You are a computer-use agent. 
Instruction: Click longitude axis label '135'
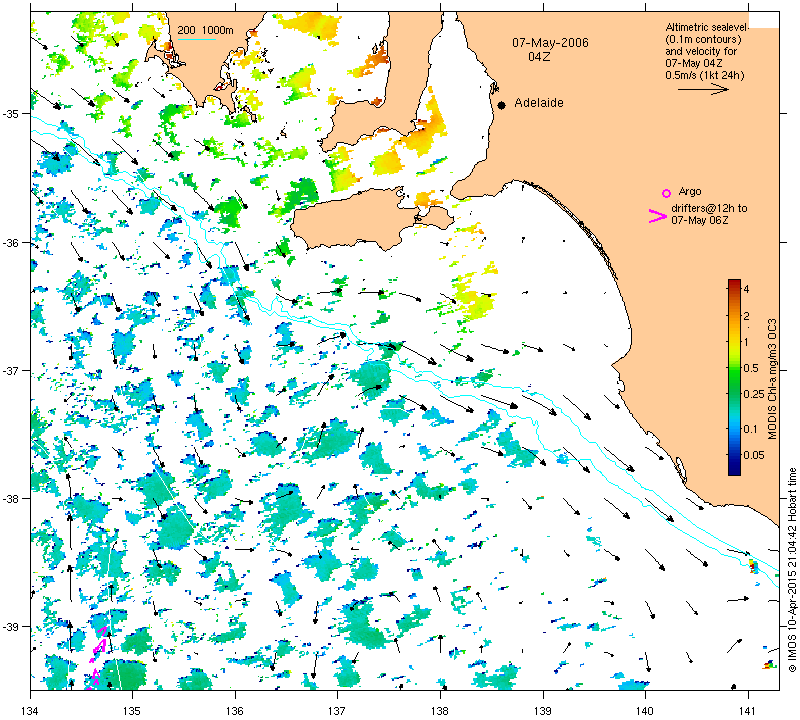[133, 710]
